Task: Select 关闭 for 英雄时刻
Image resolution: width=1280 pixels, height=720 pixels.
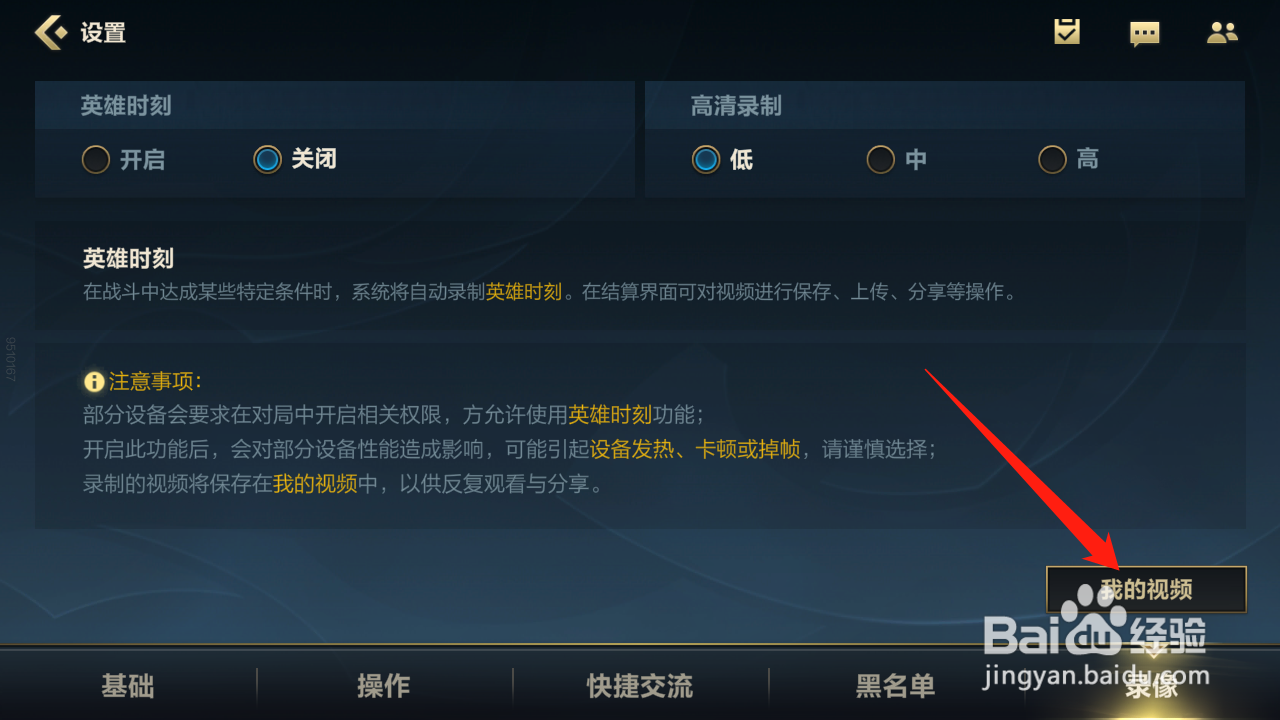Action: point(294,159)
